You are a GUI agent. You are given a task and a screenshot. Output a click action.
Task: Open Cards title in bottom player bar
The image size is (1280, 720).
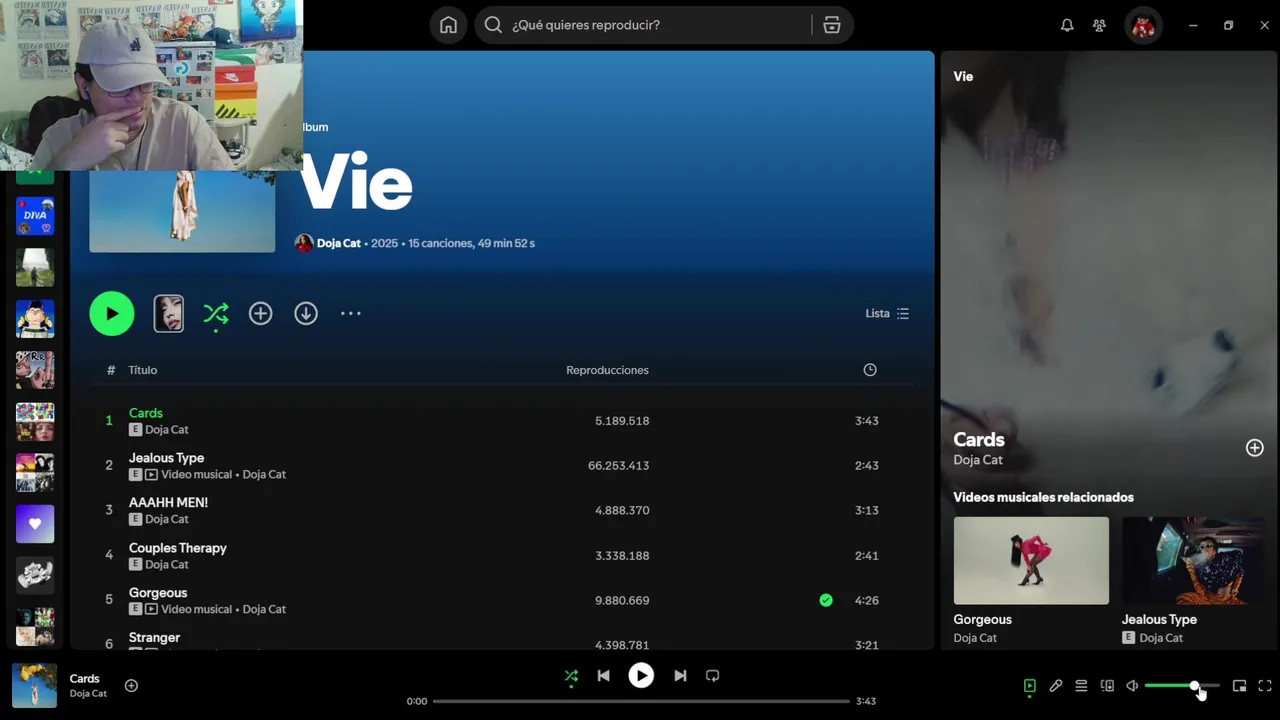pyautogui.click(x=85, y=679)
